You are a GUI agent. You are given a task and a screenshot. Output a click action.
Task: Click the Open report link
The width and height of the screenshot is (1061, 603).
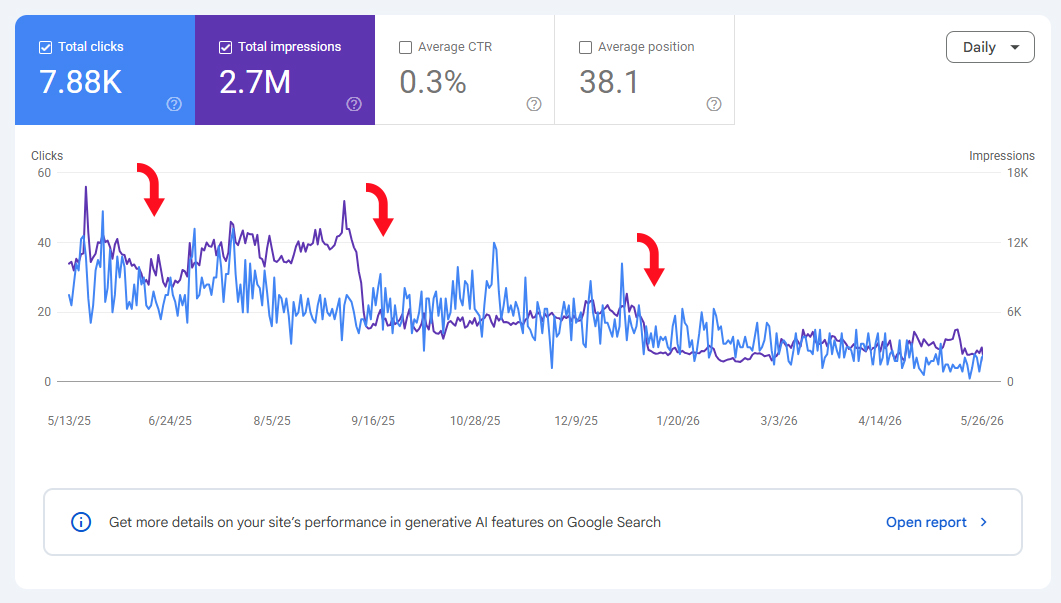tap(926, 522)
